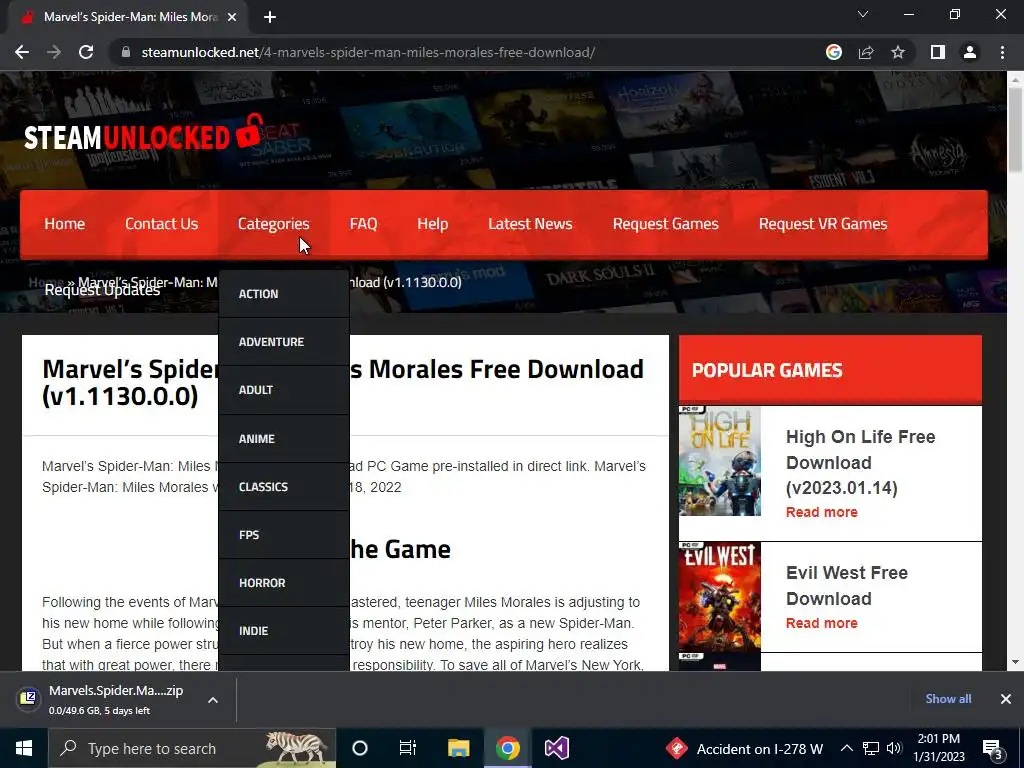Click Show all downloads
Screen dimensions: 1024x768
(948, 699)
